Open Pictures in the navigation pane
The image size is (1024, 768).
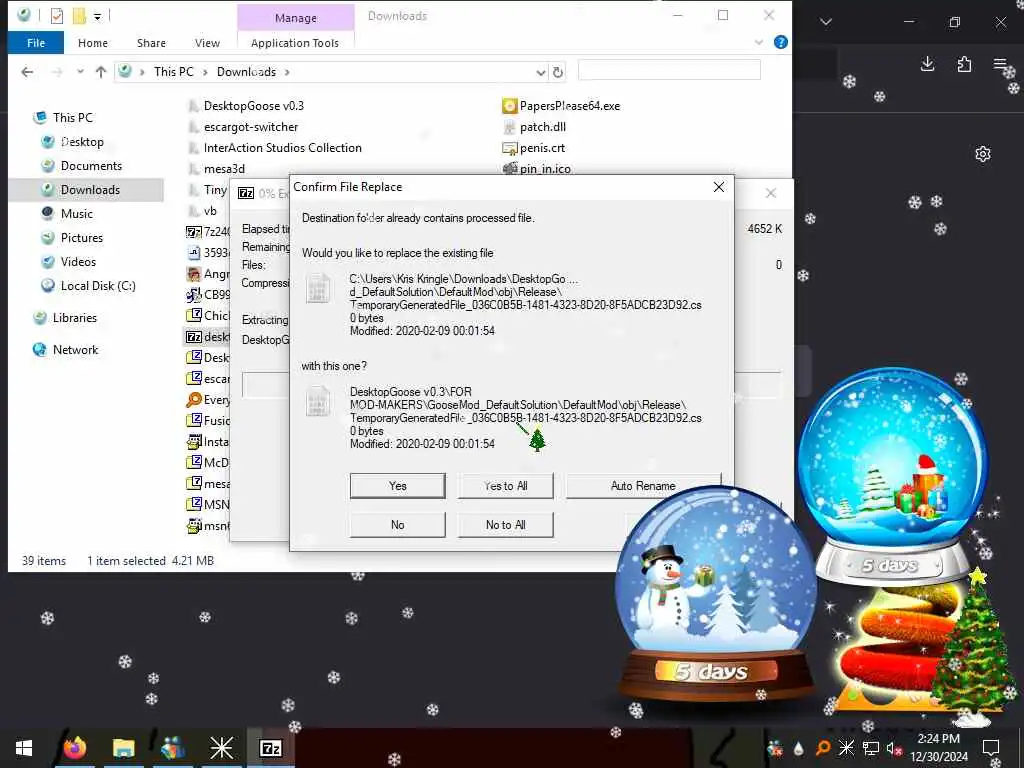point(82,238)
